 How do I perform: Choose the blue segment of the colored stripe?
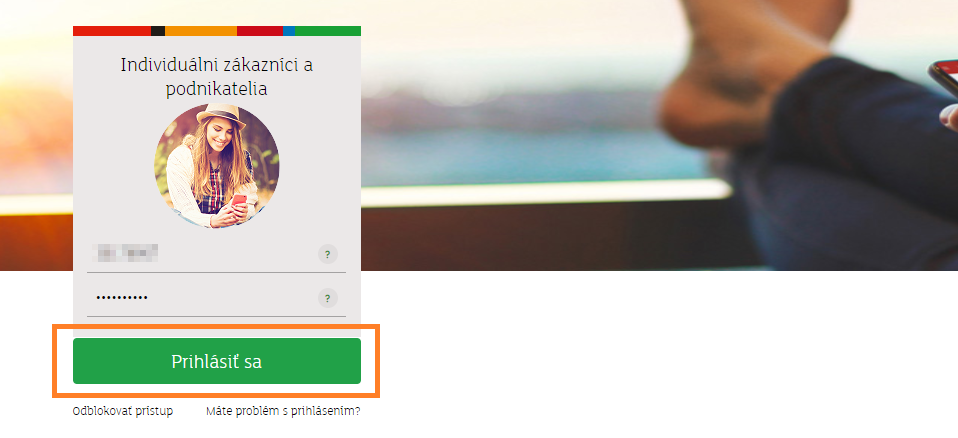tap(289, 31)
